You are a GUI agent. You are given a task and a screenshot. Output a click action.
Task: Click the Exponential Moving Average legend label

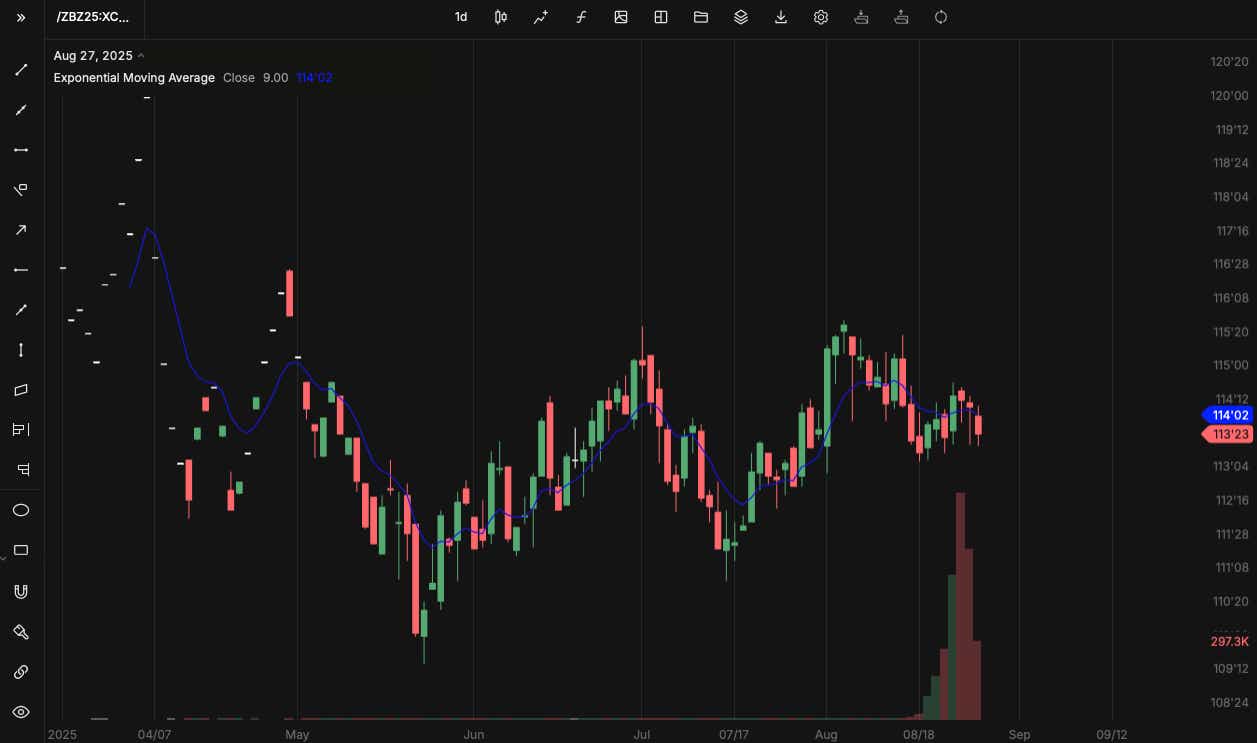tap(134, 77)
